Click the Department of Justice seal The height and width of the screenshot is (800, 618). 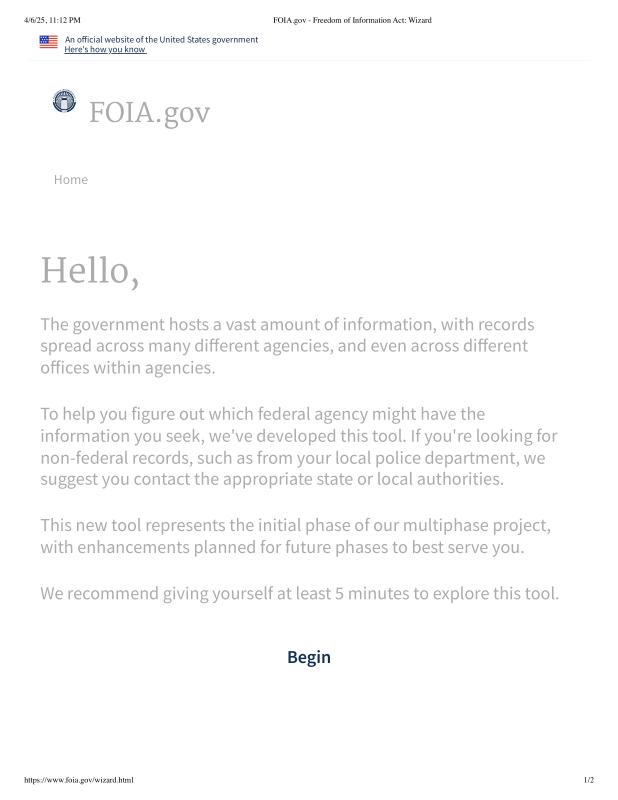point(64,101)
